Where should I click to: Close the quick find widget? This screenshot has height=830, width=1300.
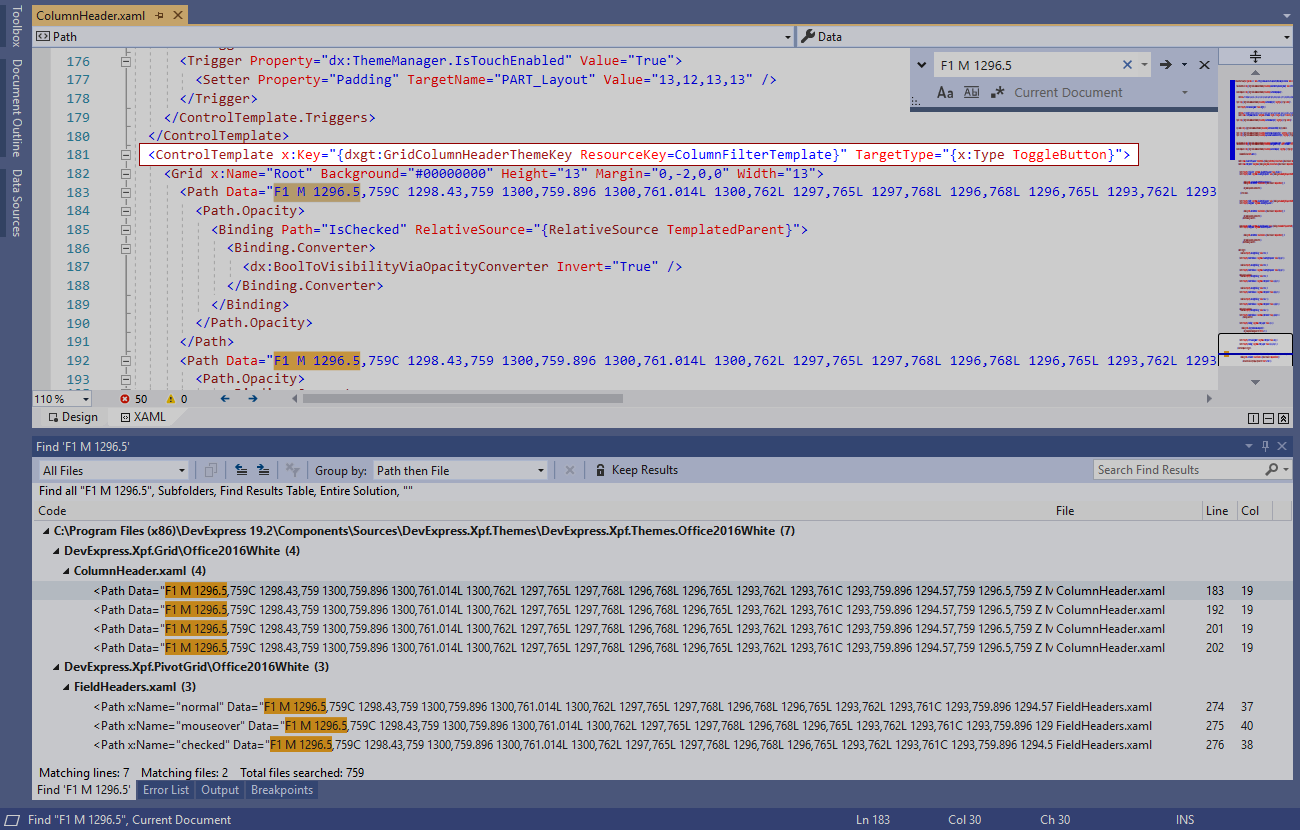point(1204,65)
